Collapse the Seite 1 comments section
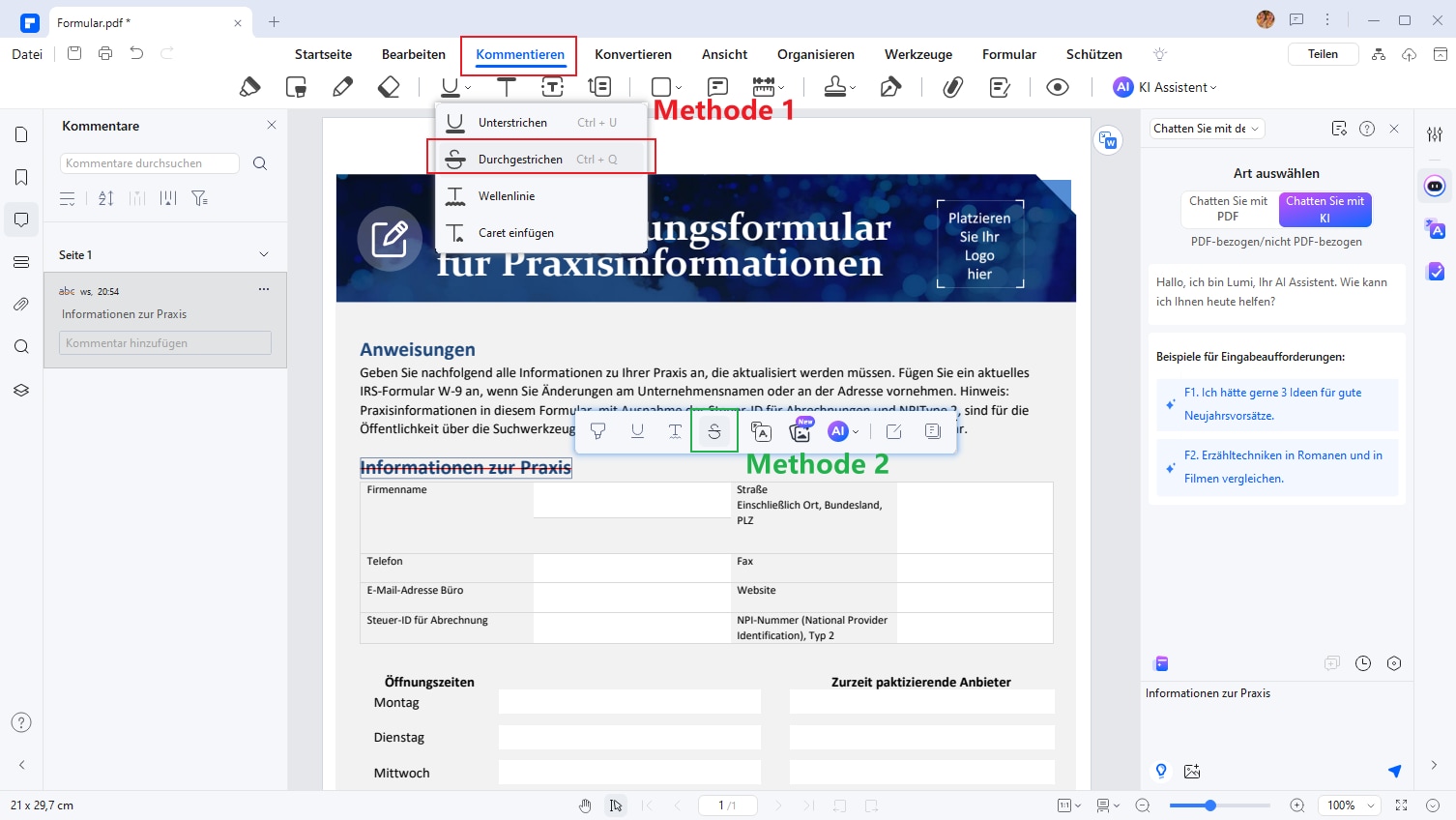This screenshot has width=1456, height=820. click(x=264, y=254)
